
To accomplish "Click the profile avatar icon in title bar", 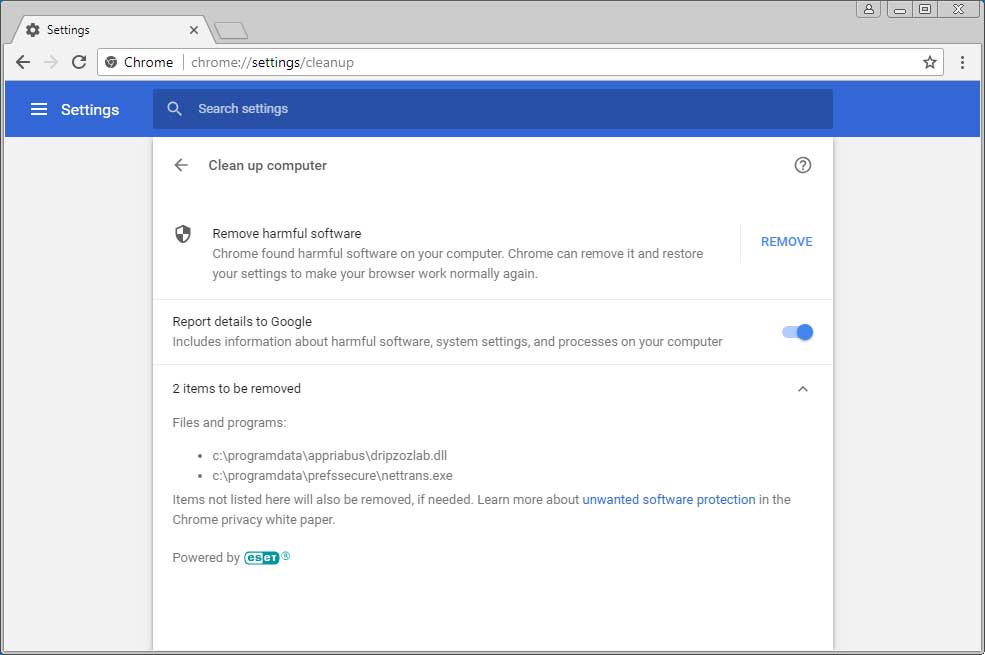I will click(868, 9).
